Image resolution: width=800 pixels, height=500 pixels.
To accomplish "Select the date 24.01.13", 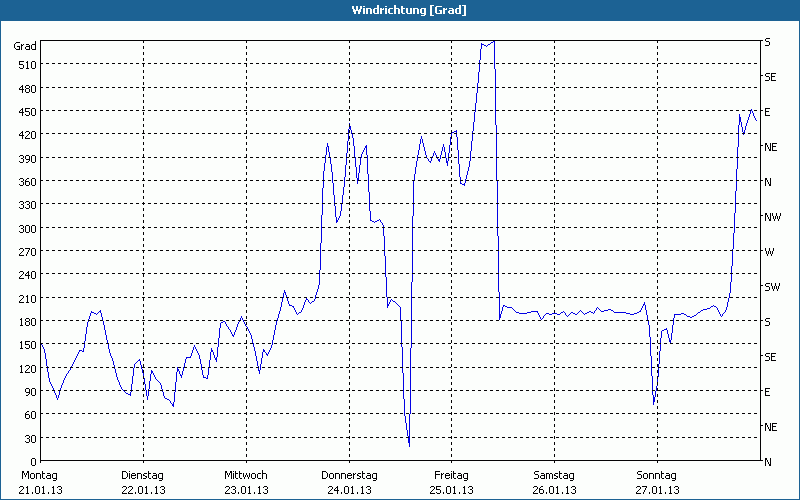I will point(349,490).
